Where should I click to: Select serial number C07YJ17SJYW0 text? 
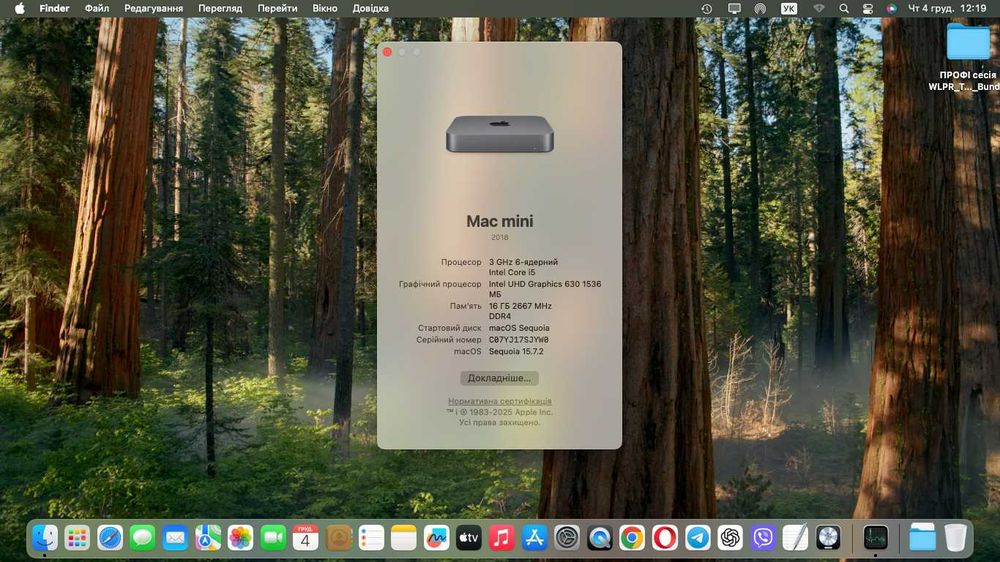click(518, 340)
